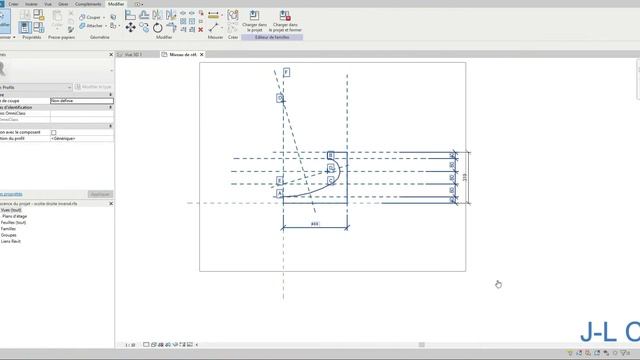Image resolution: width=640 pixels, height=360 pixels.
Task: Select the Offset (Décalage) tool
Action: click(x=144, y=15)
